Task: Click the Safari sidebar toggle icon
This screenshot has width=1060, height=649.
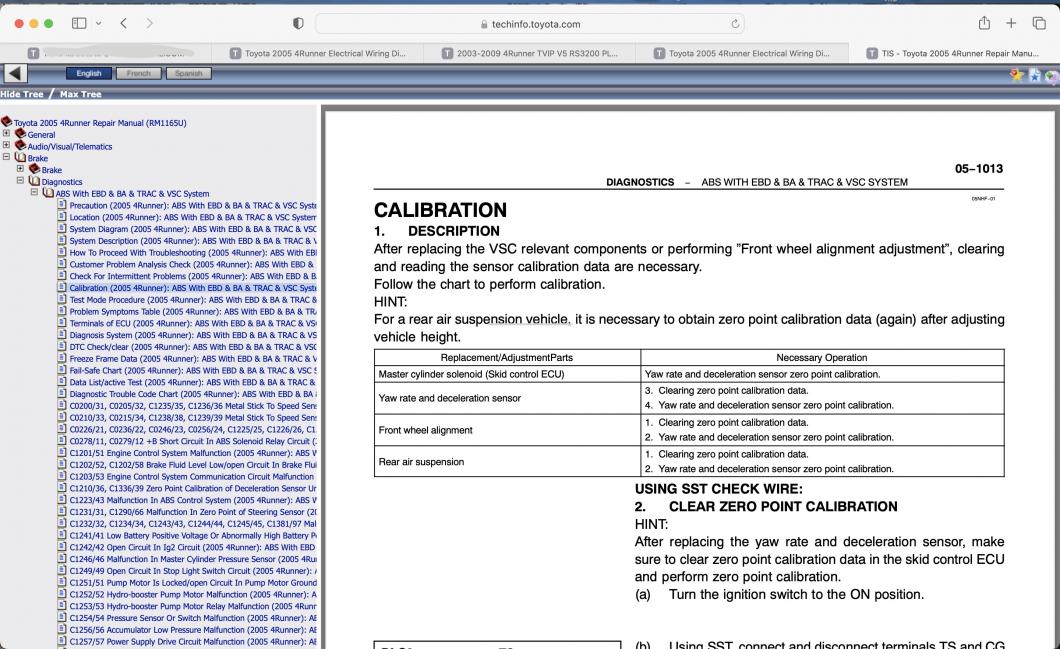Action: 79,24
